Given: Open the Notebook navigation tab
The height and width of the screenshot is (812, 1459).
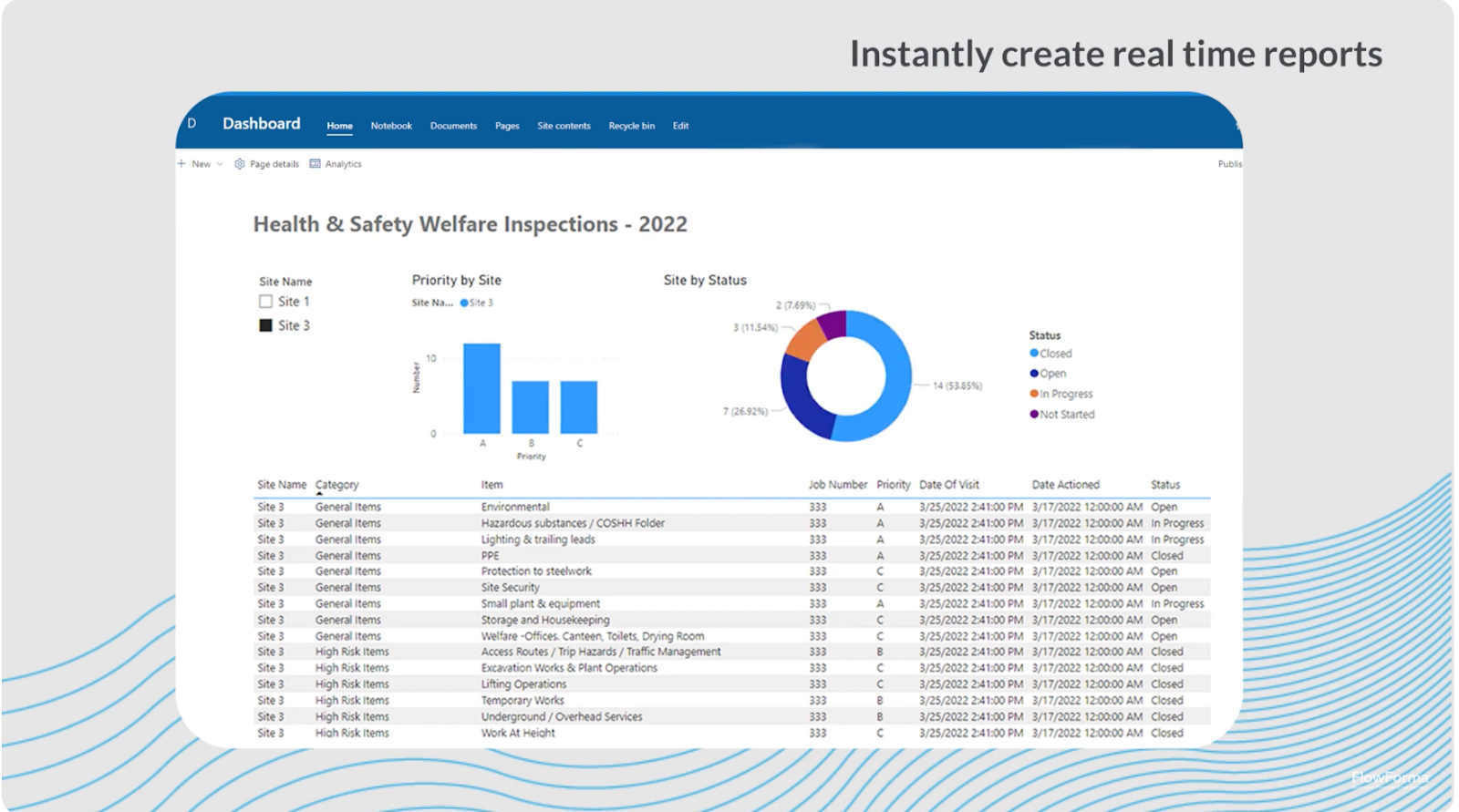Looking at the screenshot, I should click(x=391, y=126).
